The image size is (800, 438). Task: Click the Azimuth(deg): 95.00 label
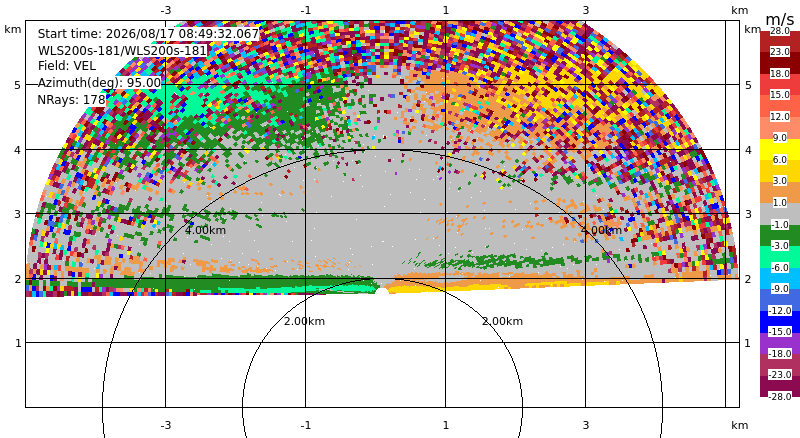99,83
